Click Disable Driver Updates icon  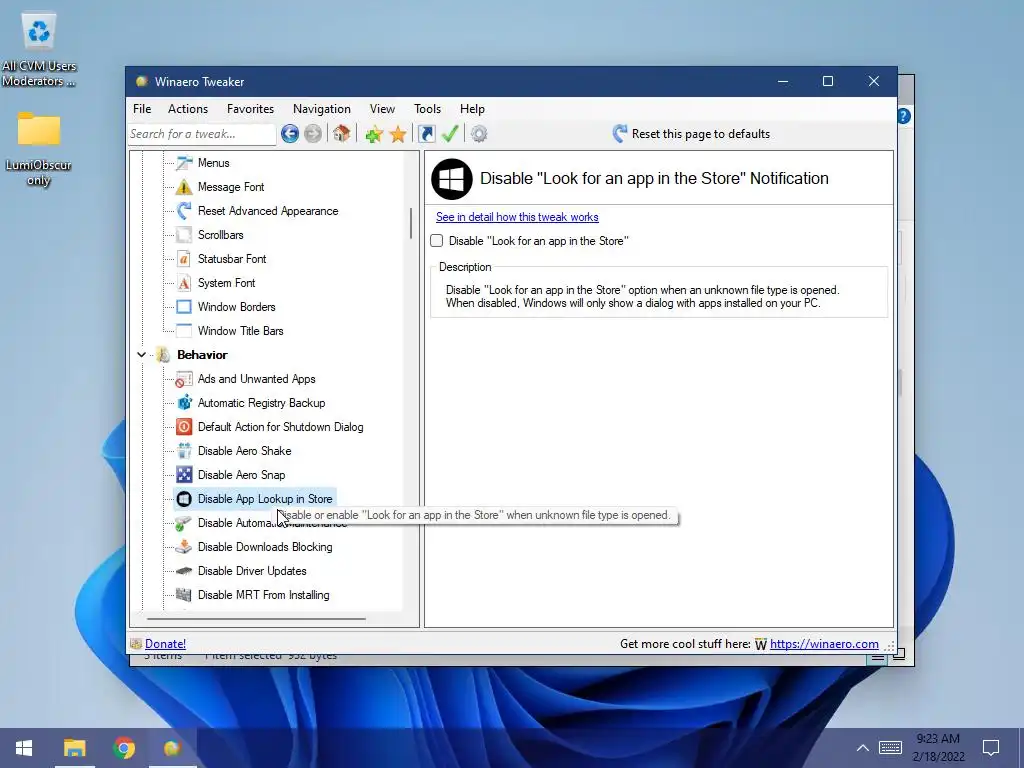[184, 571]
